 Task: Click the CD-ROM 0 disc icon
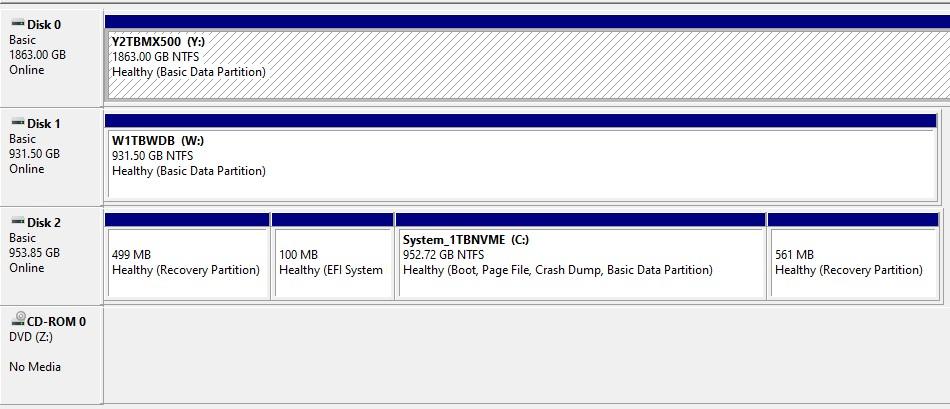coord(19,319)
